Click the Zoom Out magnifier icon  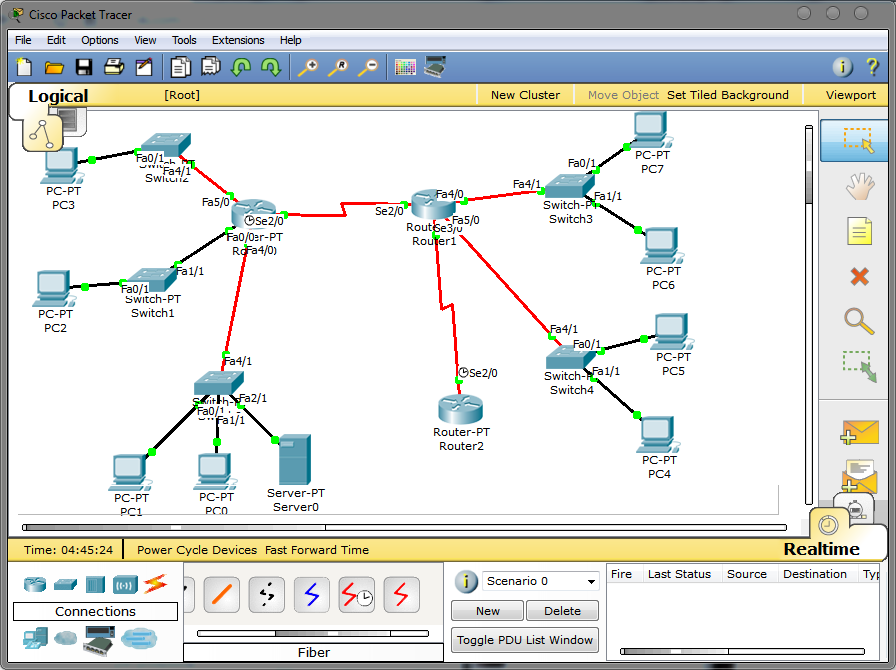(367, 67)
